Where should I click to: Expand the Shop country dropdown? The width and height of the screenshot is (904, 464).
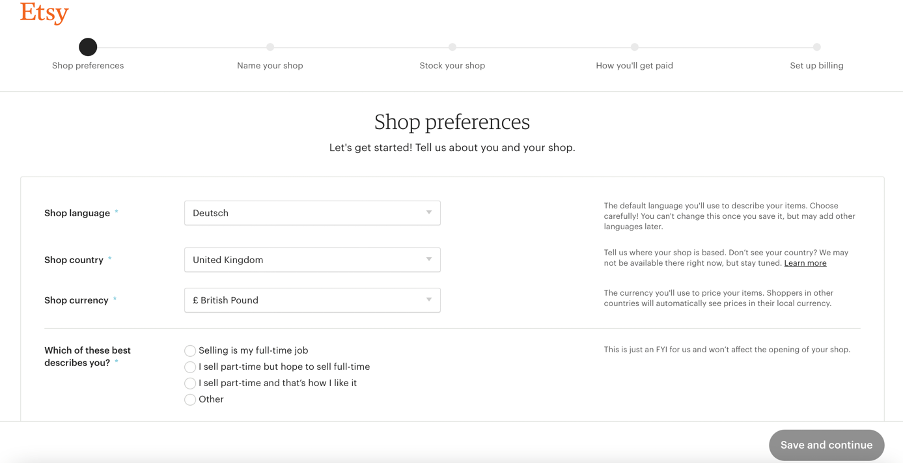point(312,260)
